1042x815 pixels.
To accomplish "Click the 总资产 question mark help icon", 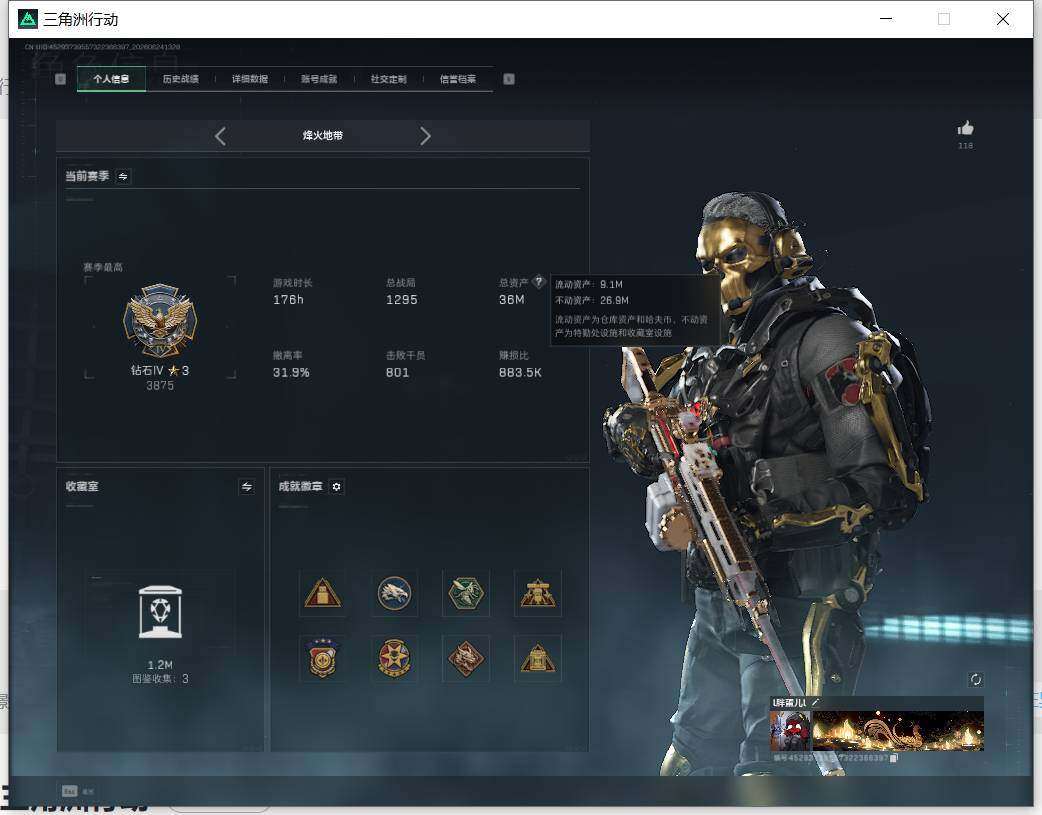I will pos(539,281).
